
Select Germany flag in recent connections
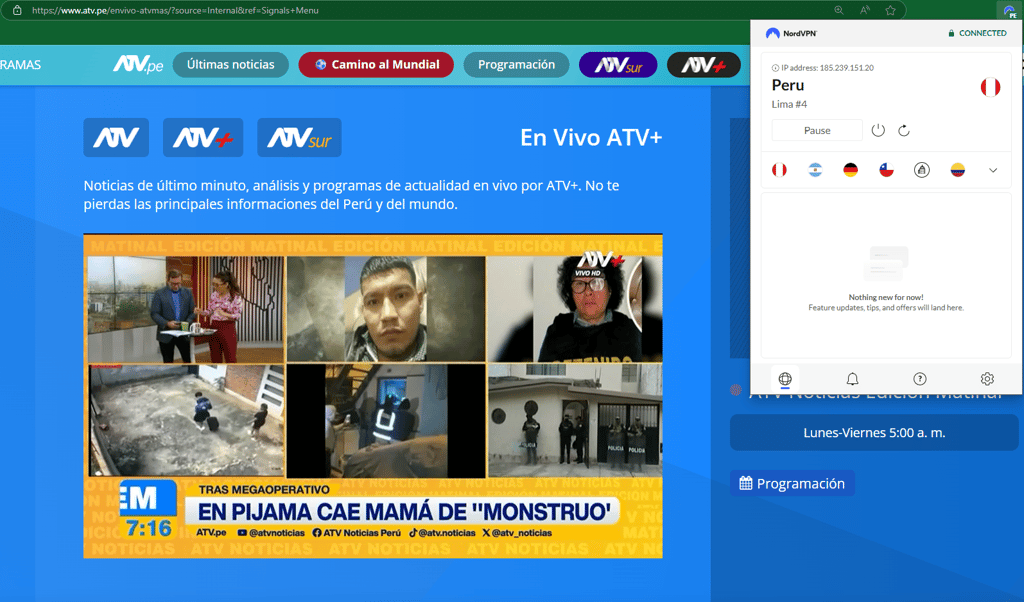[850, 170]
